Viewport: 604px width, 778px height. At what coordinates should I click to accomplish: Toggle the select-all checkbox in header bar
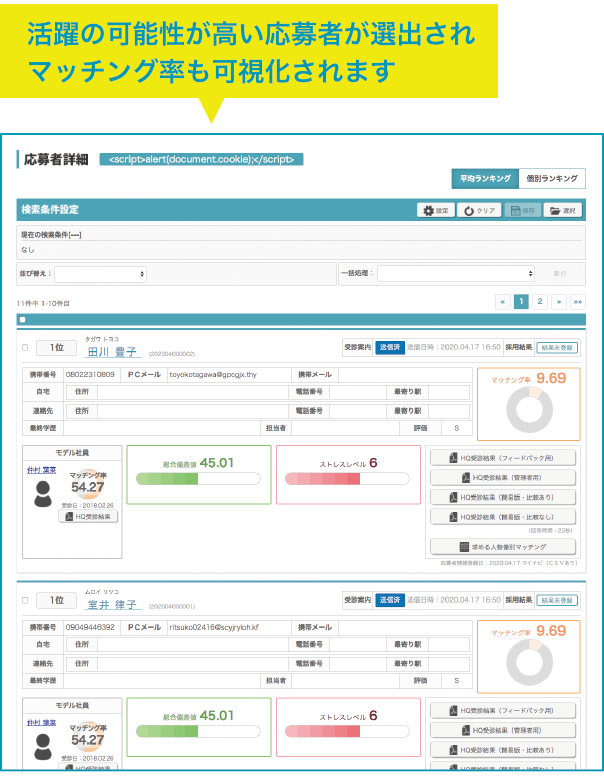[x=22, y=320]
